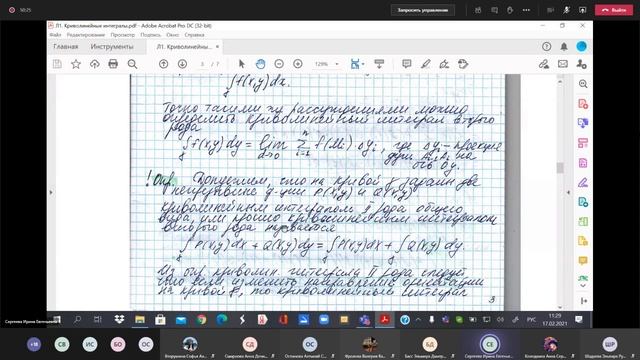Screen dimensions: 640x360
Task: Switch to the Инструменты tab
Action: point(112,47)
